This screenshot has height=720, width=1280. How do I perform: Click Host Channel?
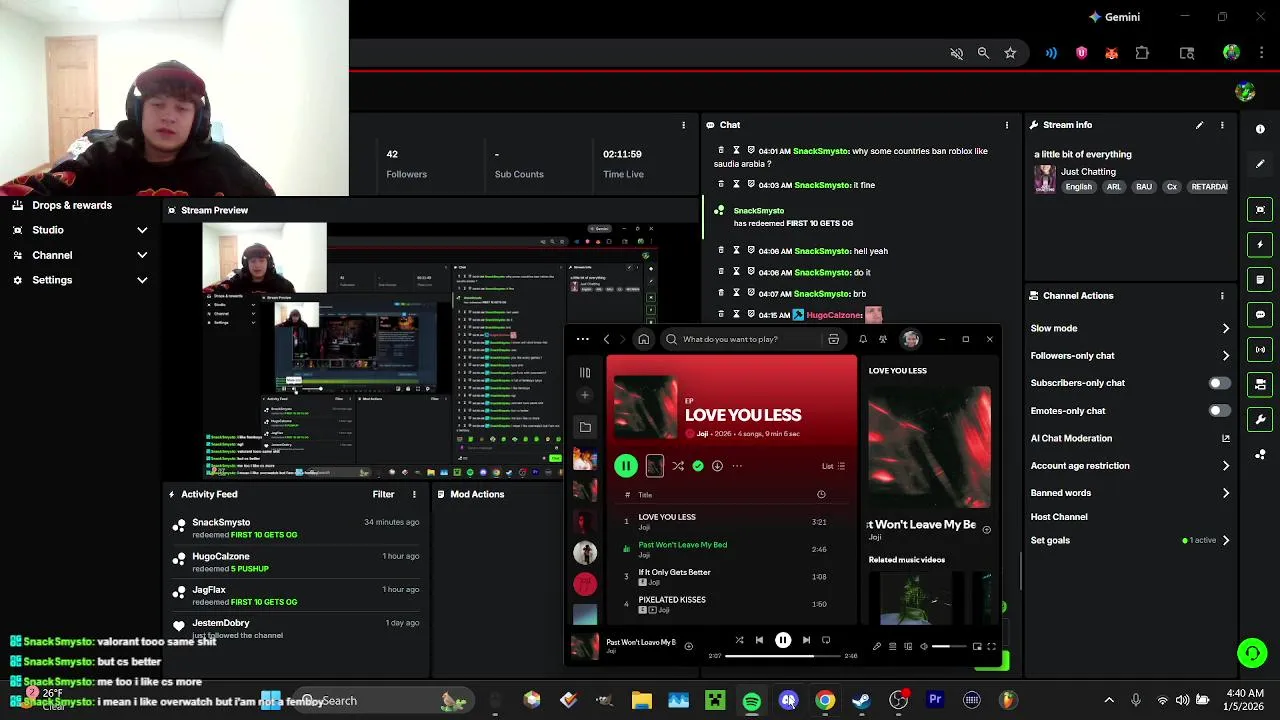pyautogui.click(x=1059, y=517)
